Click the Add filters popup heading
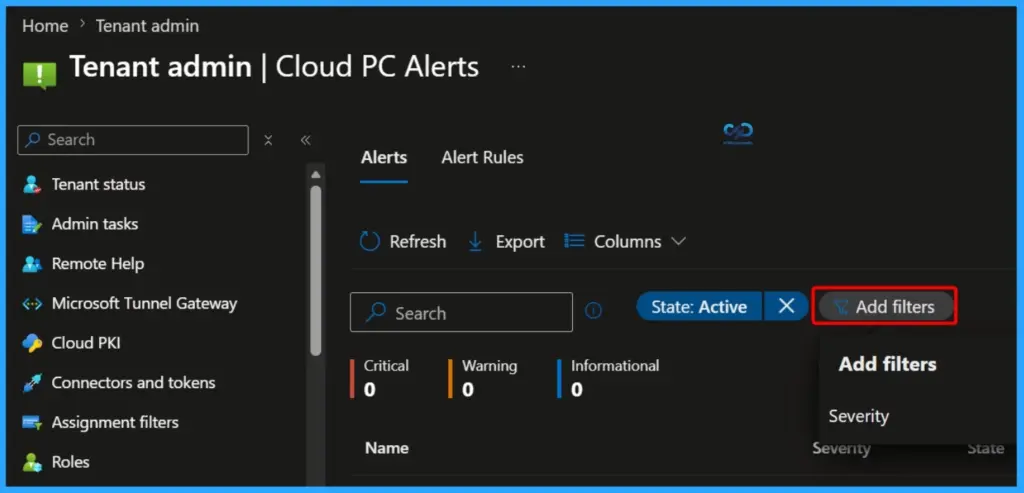This screenshot has height=493, width=1024. pyautogui.click(x=888, y=364)
